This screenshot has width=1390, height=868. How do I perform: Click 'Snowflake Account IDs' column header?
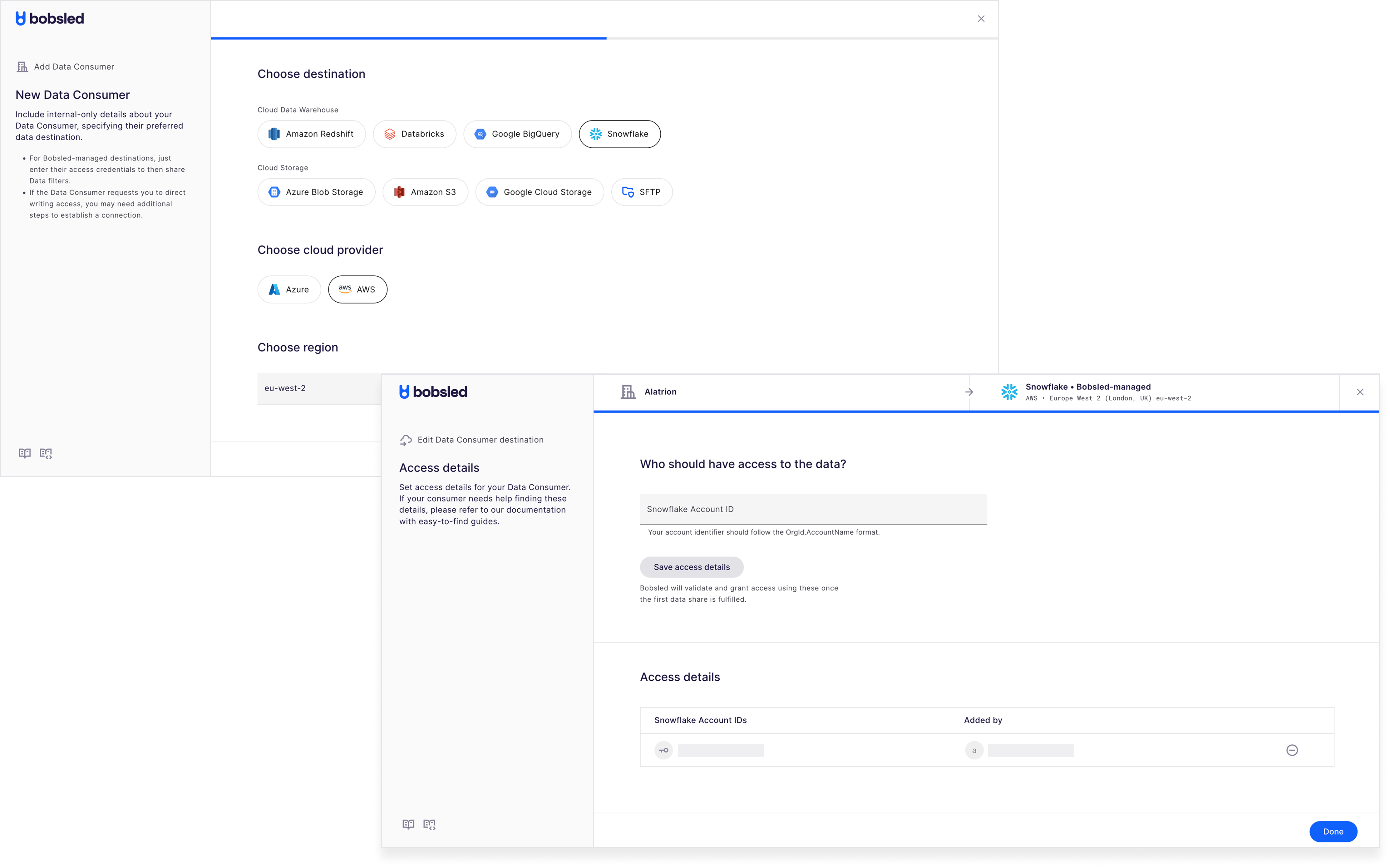[x=700, y=720]
